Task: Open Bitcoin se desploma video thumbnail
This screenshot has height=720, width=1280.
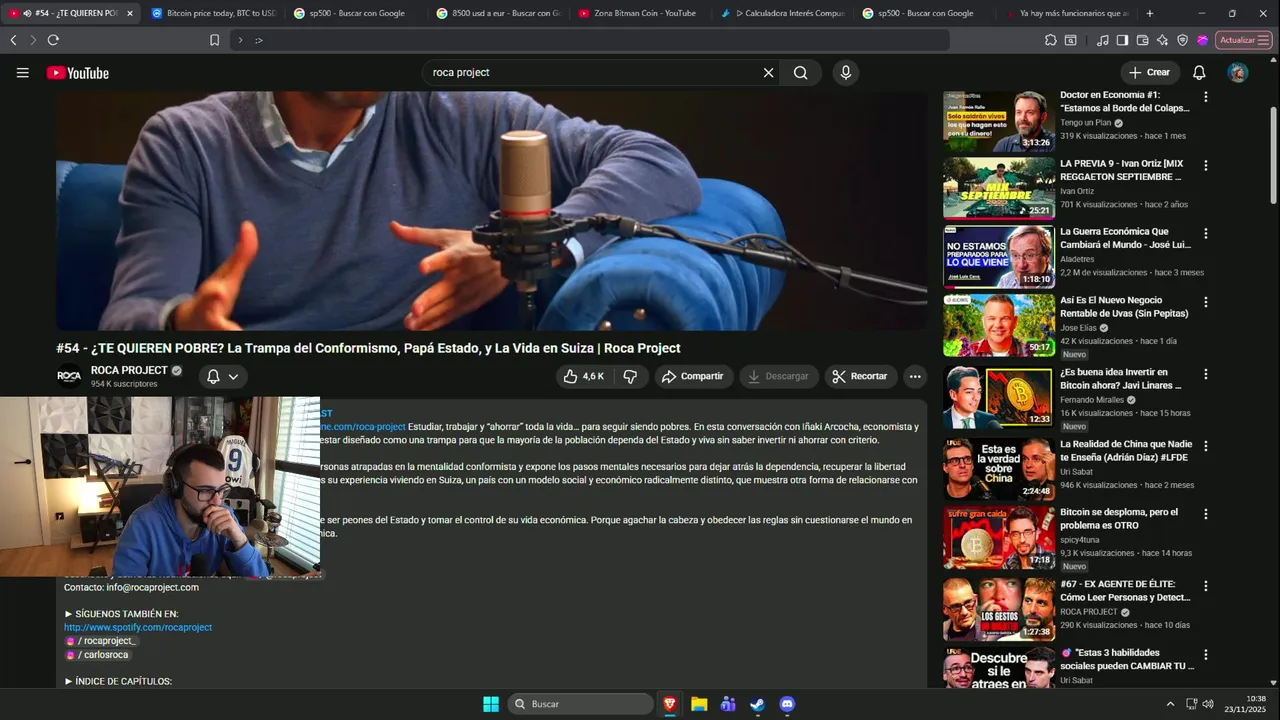Action: pyautogui.click(x=998, y=538)
